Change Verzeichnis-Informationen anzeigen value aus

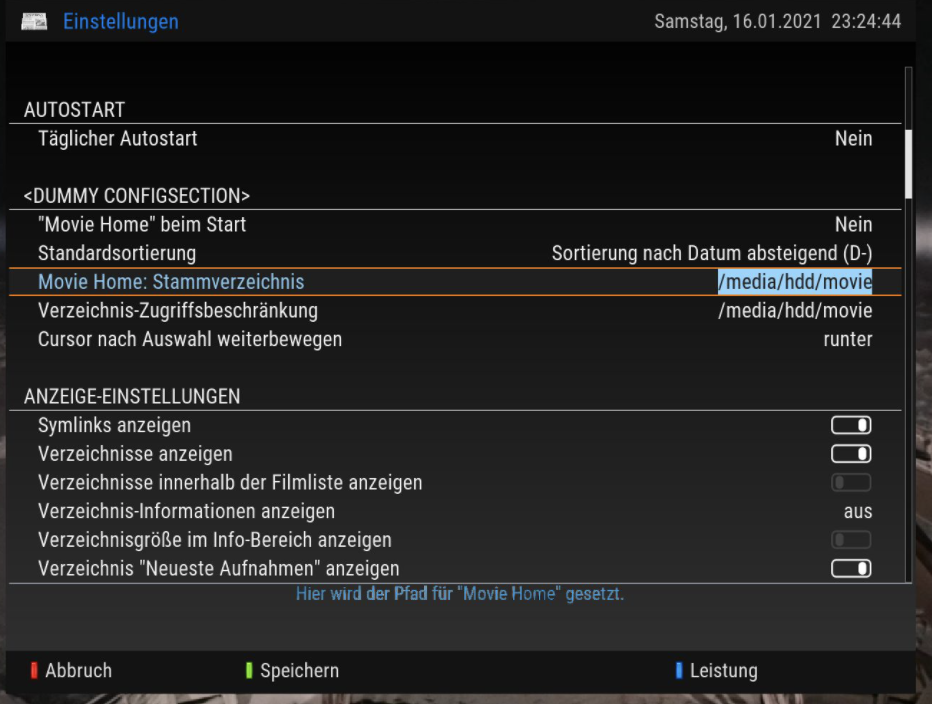click(x=857, y=511)
